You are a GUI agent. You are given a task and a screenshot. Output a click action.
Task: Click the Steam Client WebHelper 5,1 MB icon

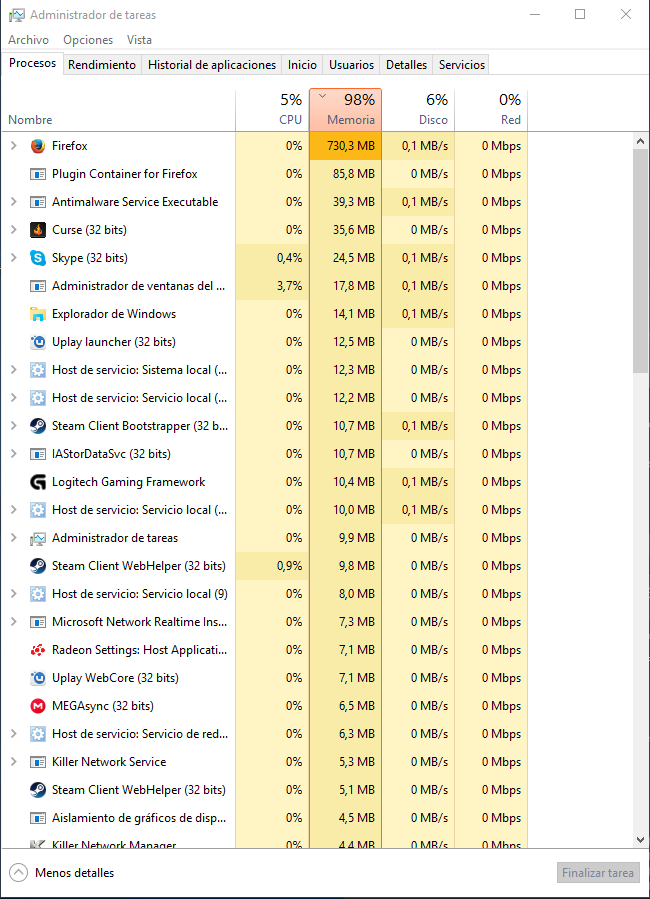(x=38, y=790)
